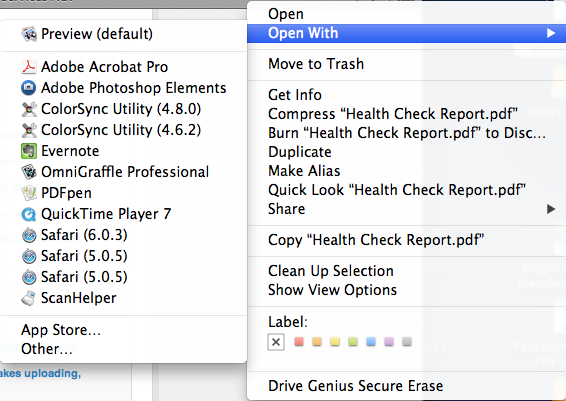Apply the green label color
Screen dimensions: 566x401
[x=353, y=341]
